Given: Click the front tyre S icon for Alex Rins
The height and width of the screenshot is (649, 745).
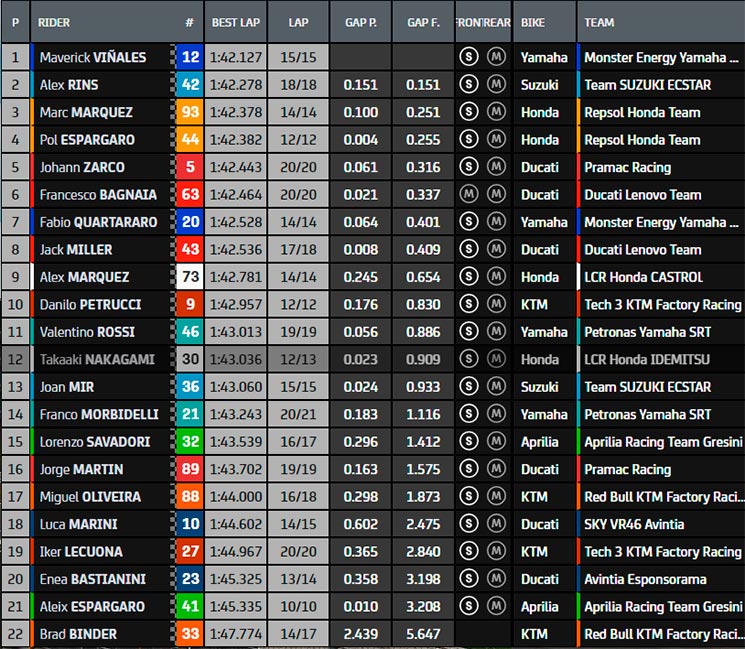Looking at the screenshot, I should (x=468, y=85).
